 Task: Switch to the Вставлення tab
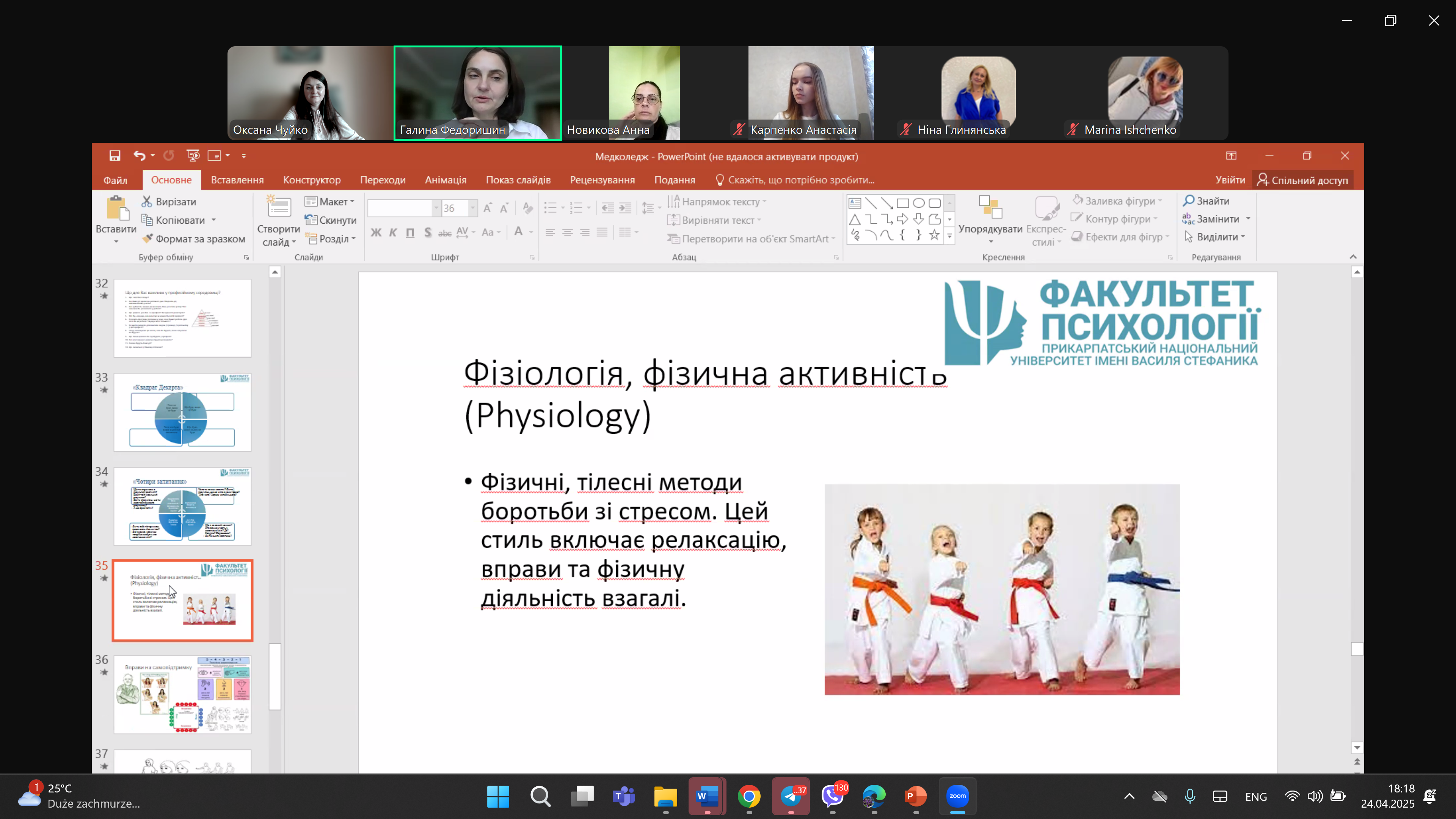(237, 180)
